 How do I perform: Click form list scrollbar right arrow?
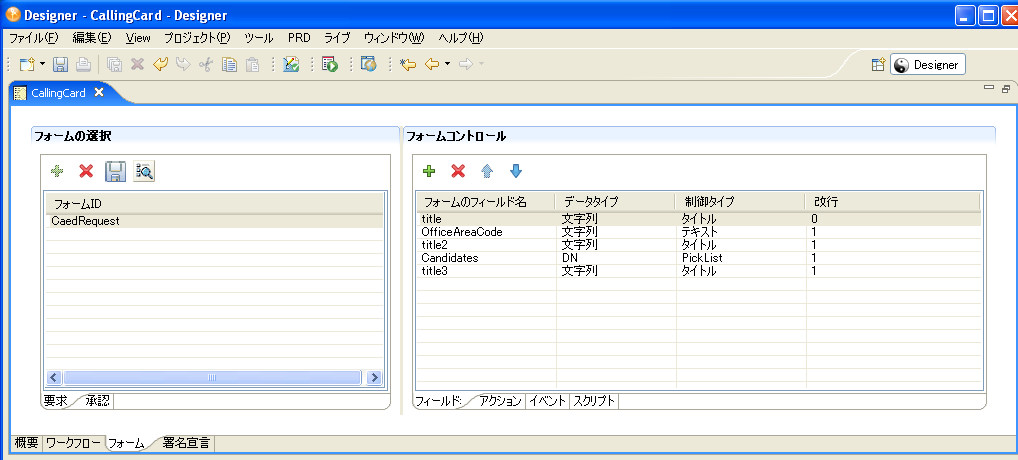pos(374,377)
